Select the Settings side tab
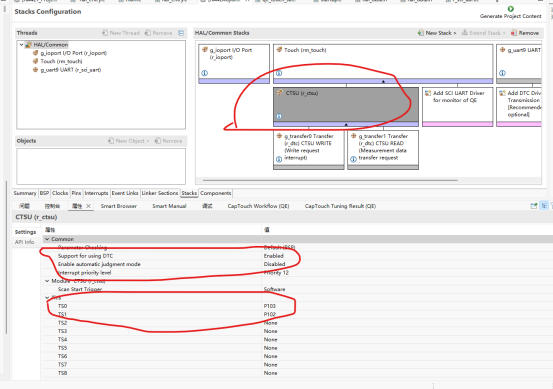553x389 pixels. [x=25, y=232]
